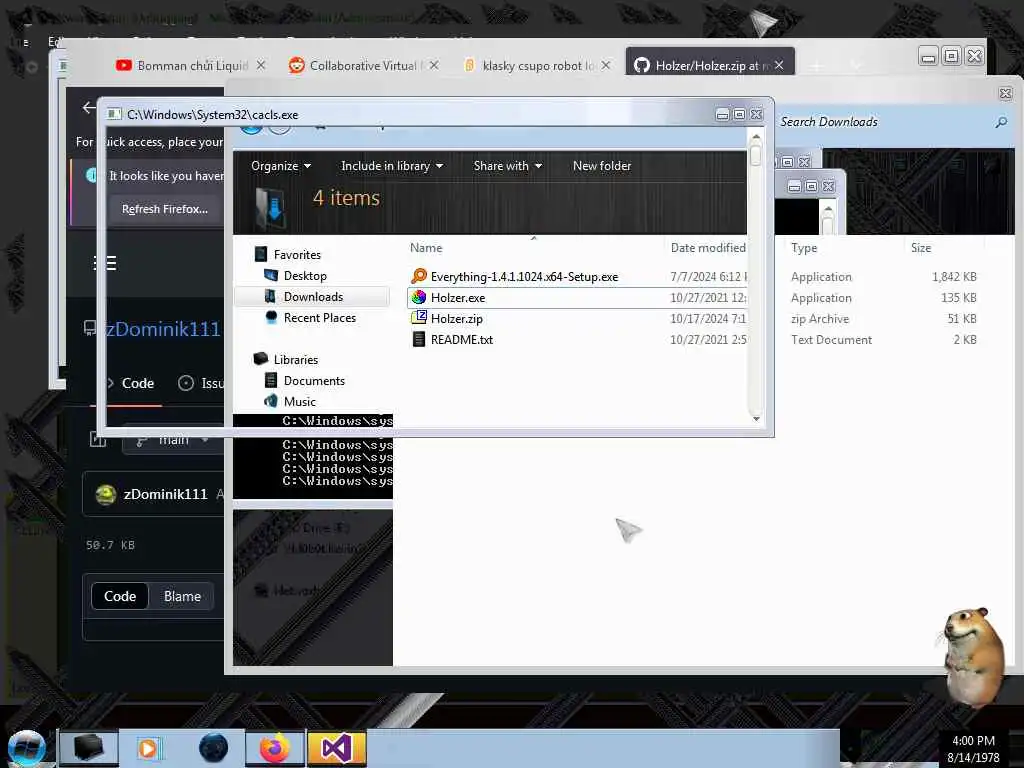Screen dimensions: 1024x768
Task: Open Downloads in Favorites
Action: (x=313, y=296)
